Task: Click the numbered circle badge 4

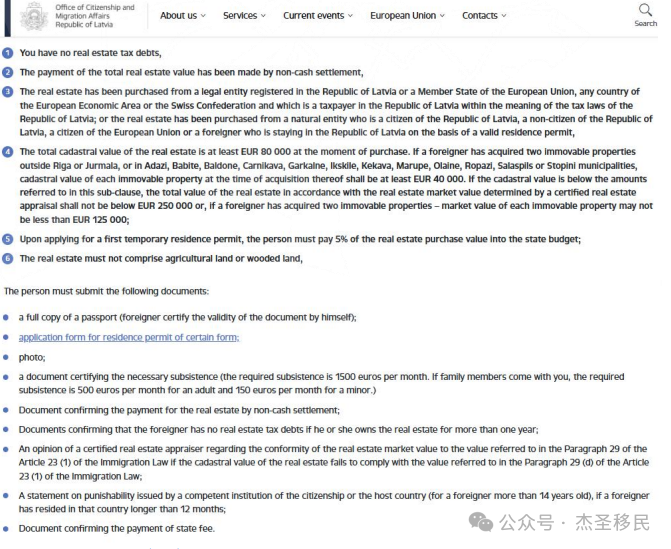Action: pos(8,152)
